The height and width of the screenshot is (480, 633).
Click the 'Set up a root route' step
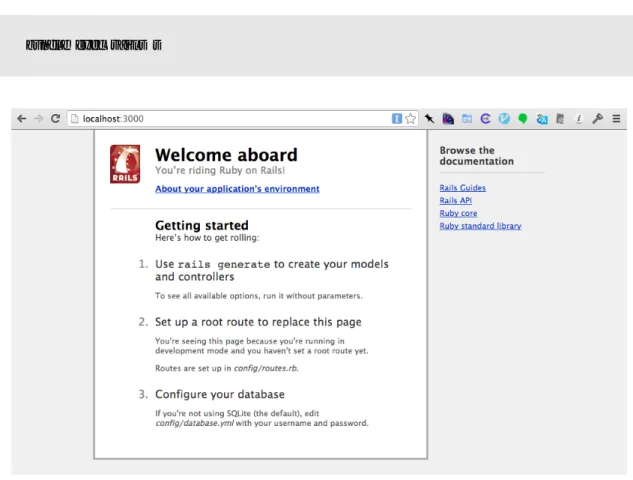pyautogui.click(x=258, y=322)
